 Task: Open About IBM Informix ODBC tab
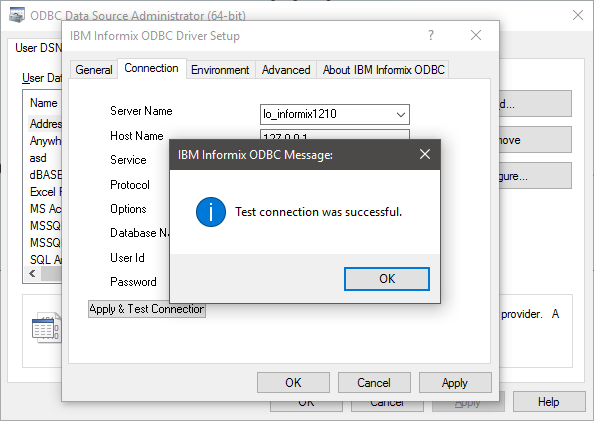(383, 70)
